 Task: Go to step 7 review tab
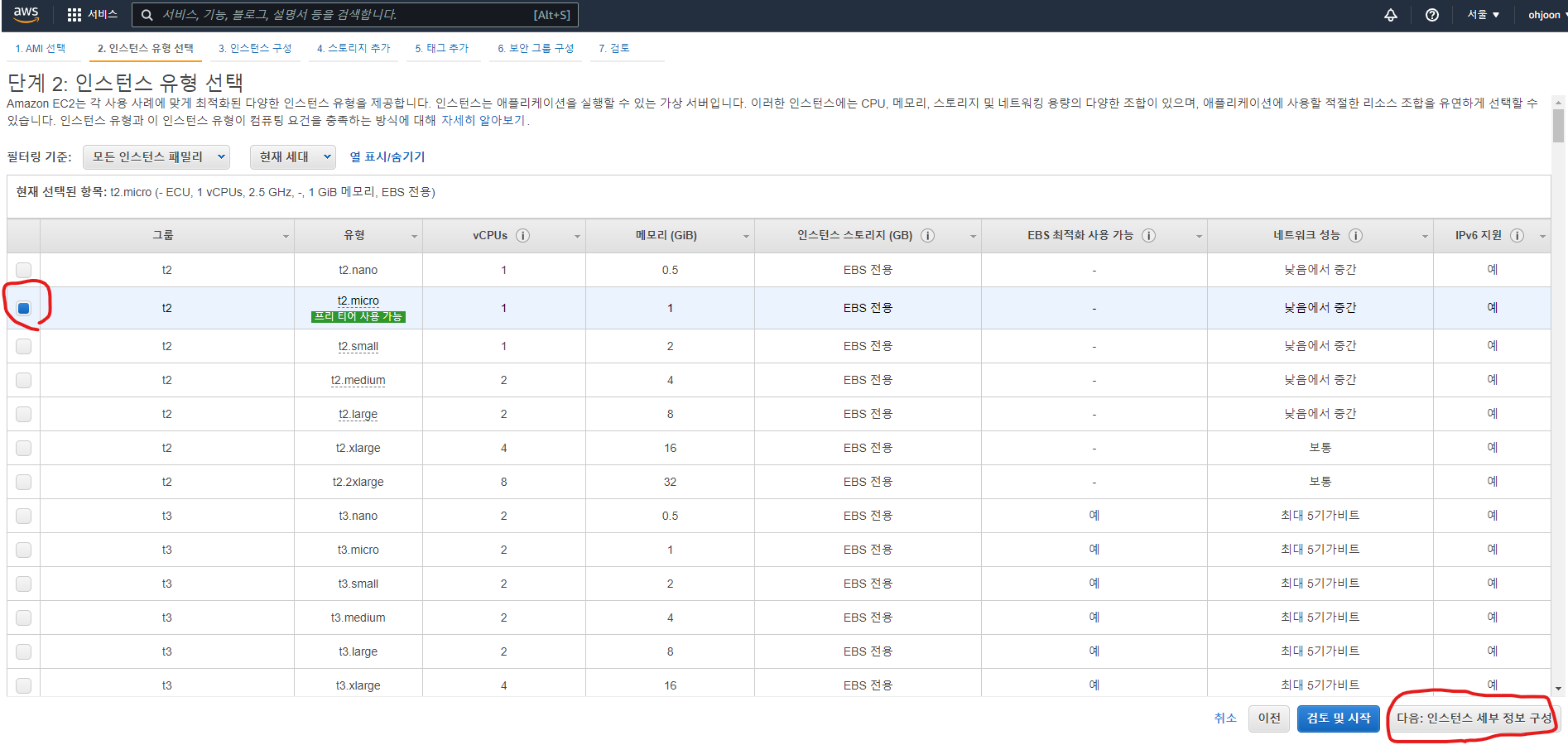pyautogui.click(x=614, y=48)
